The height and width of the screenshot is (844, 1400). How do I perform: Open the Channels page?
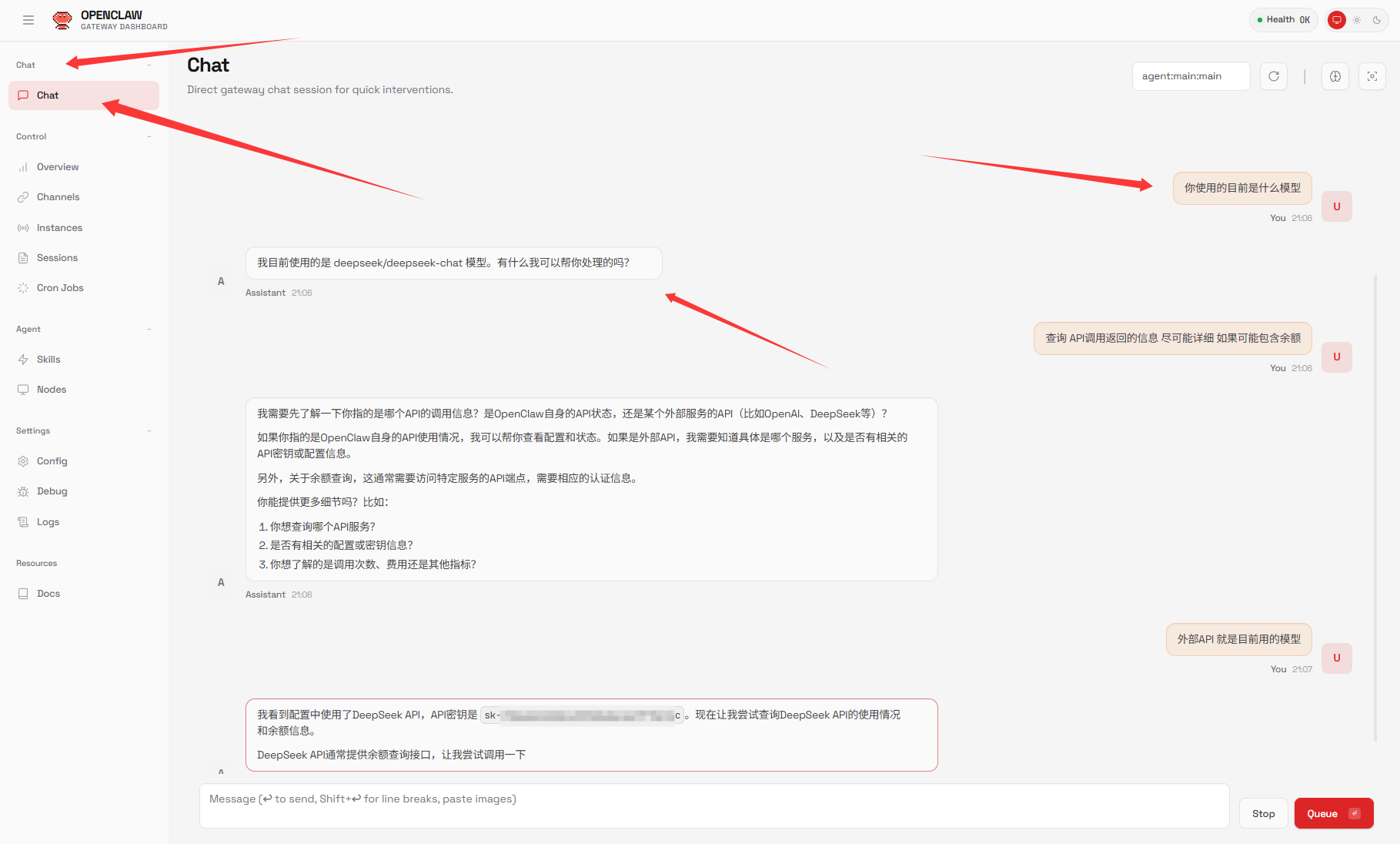tap(58, 197)
